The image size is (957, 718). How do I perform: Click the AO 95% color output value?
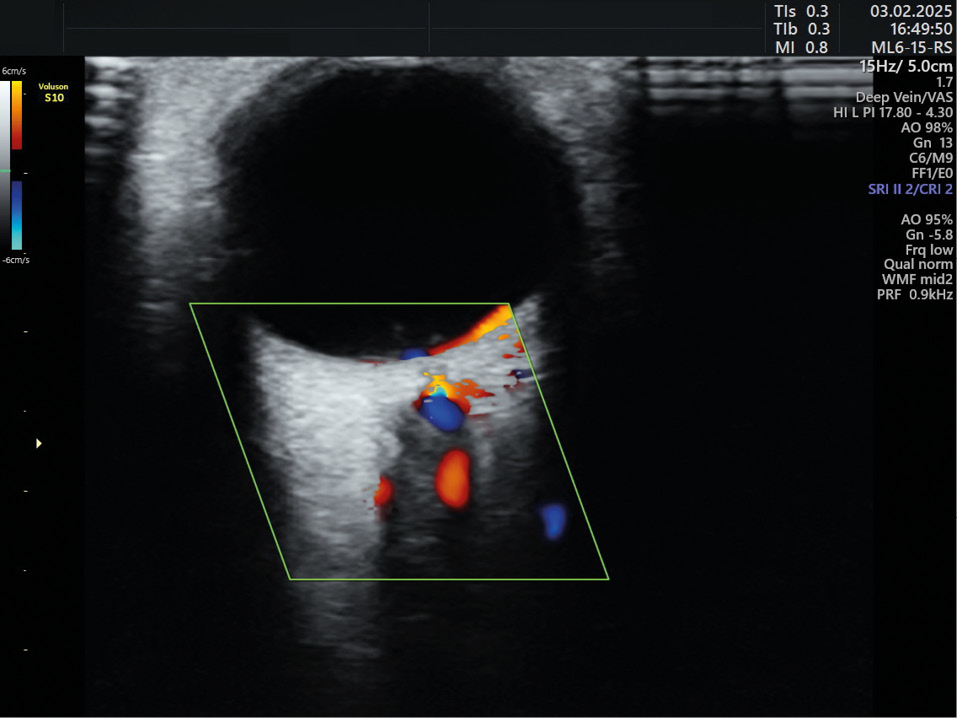(x=926, y=219)
